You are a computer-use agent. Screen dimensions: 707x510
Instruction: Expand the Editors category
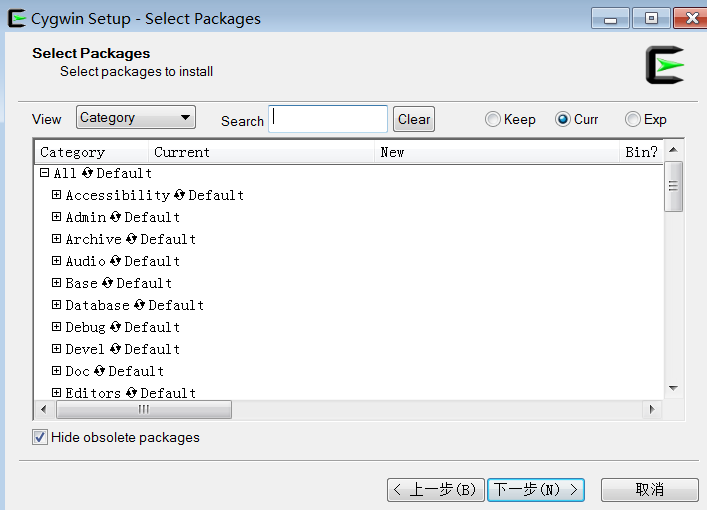click(x=56, y=393)
